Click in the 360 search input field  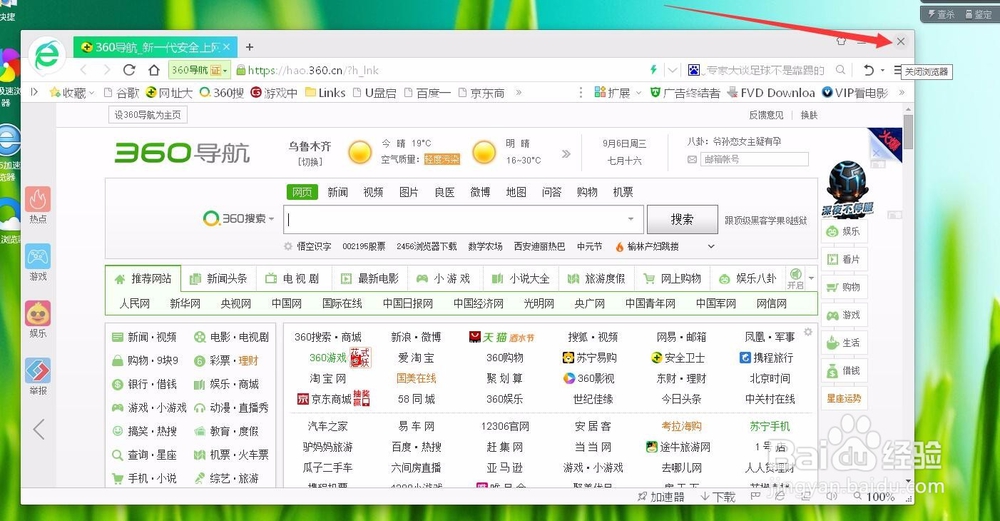pos(455,219)
